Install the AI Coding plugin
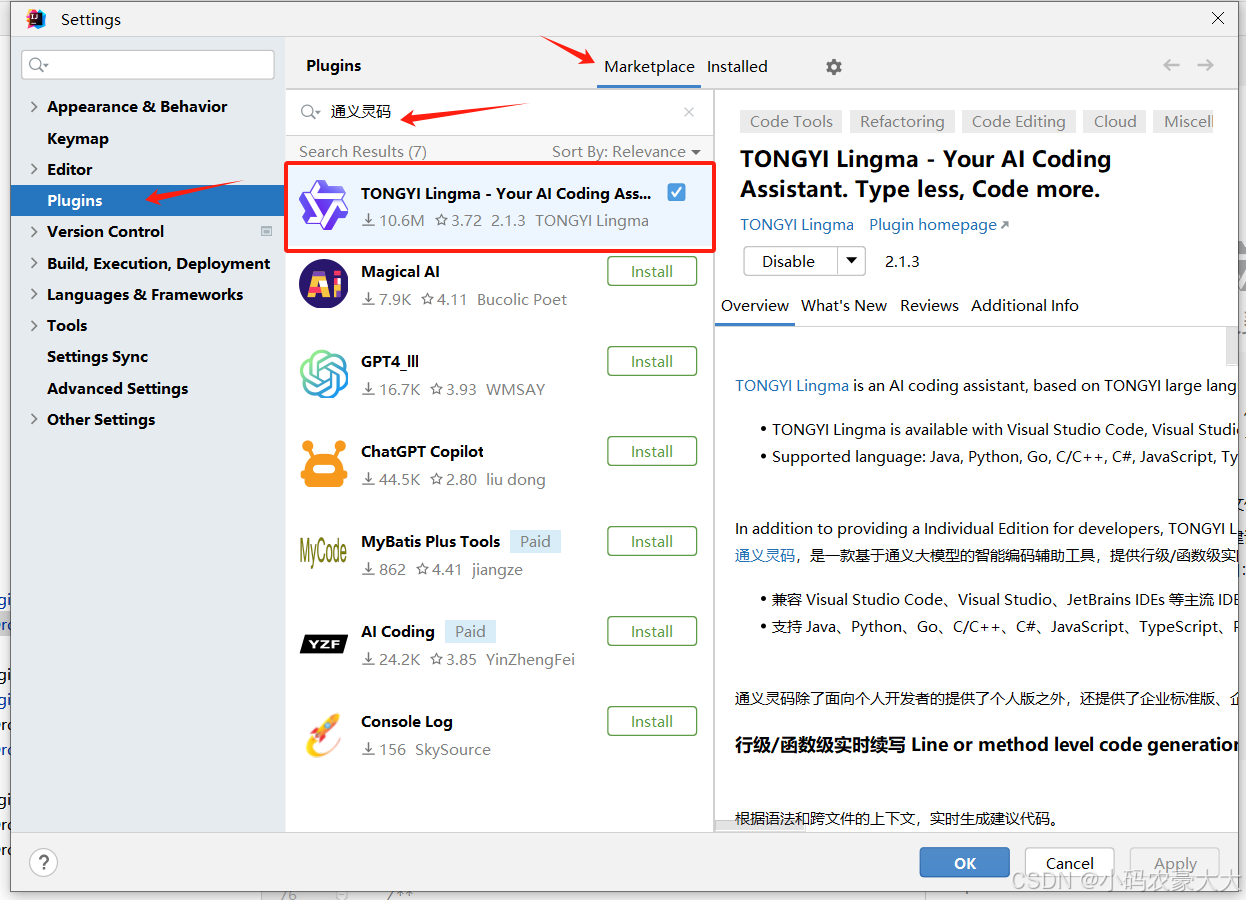Image resolution: width=1246 pixels, height=900 pixels. coord(652,631)
